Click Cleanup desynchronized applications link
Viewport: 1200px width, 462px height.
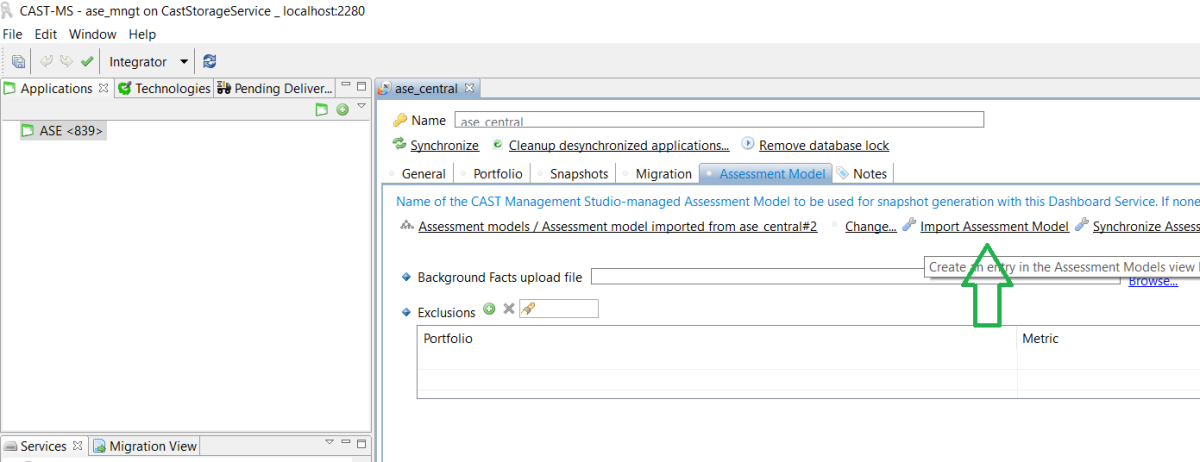click(618, 145)
